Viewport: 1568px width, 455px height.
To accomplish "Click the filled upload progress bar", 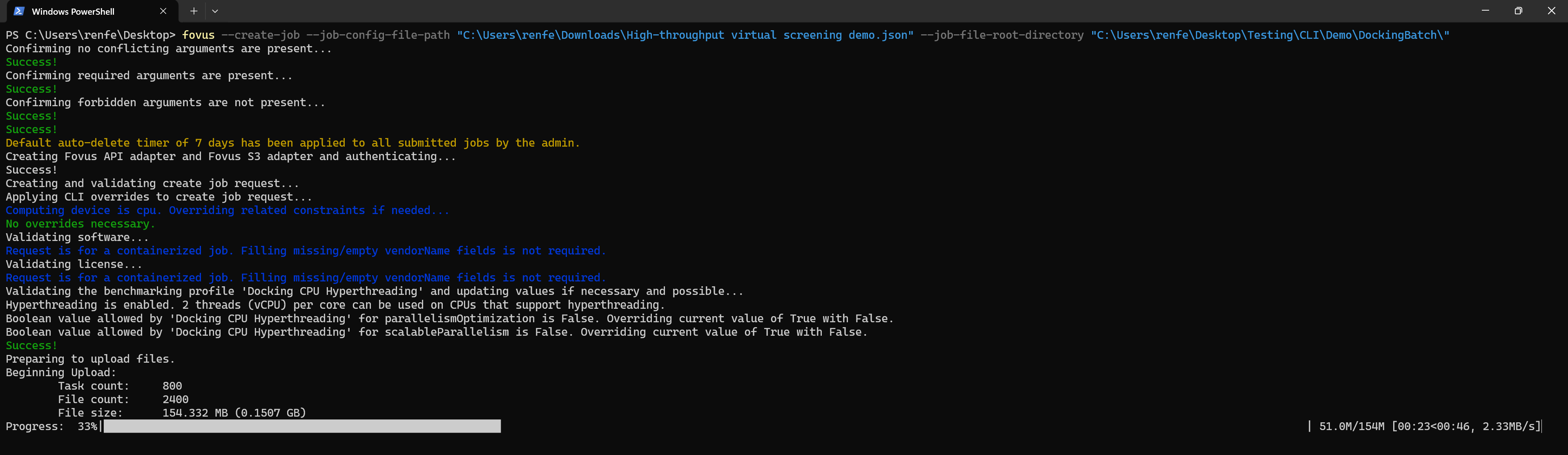I will [303, 426].
